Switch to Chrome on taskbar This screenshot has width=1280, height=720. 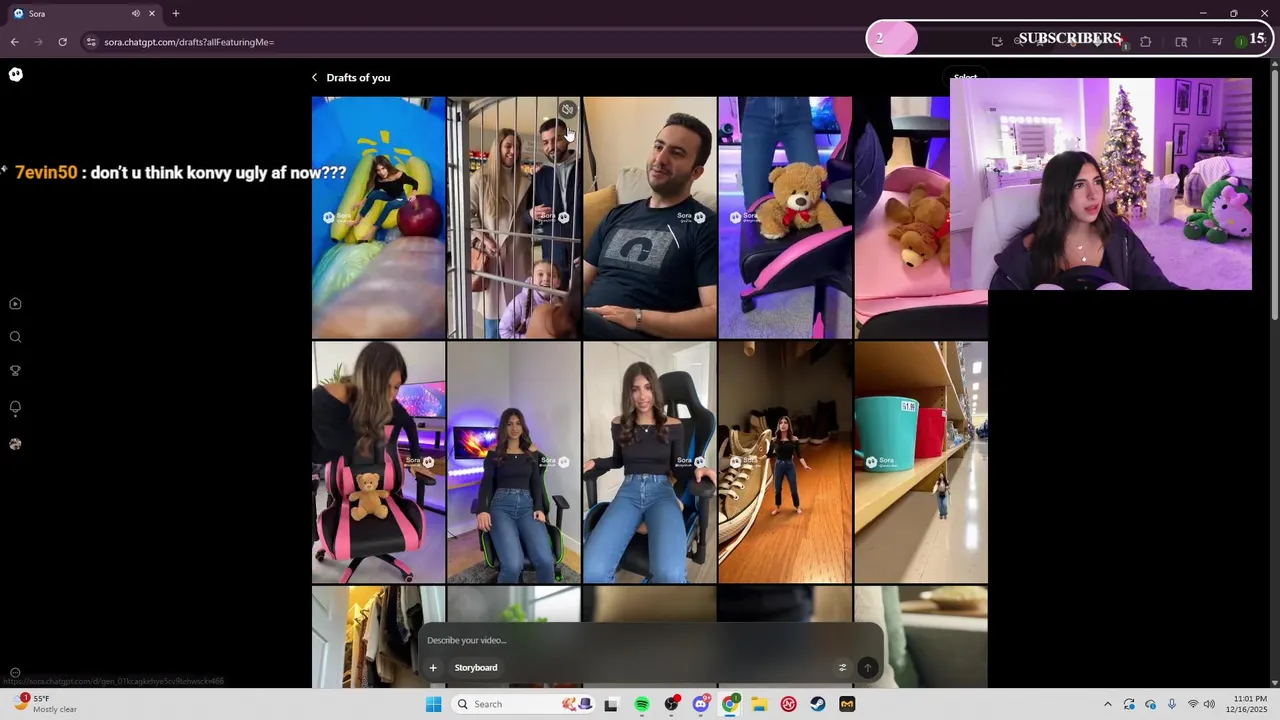click(730, 704)
